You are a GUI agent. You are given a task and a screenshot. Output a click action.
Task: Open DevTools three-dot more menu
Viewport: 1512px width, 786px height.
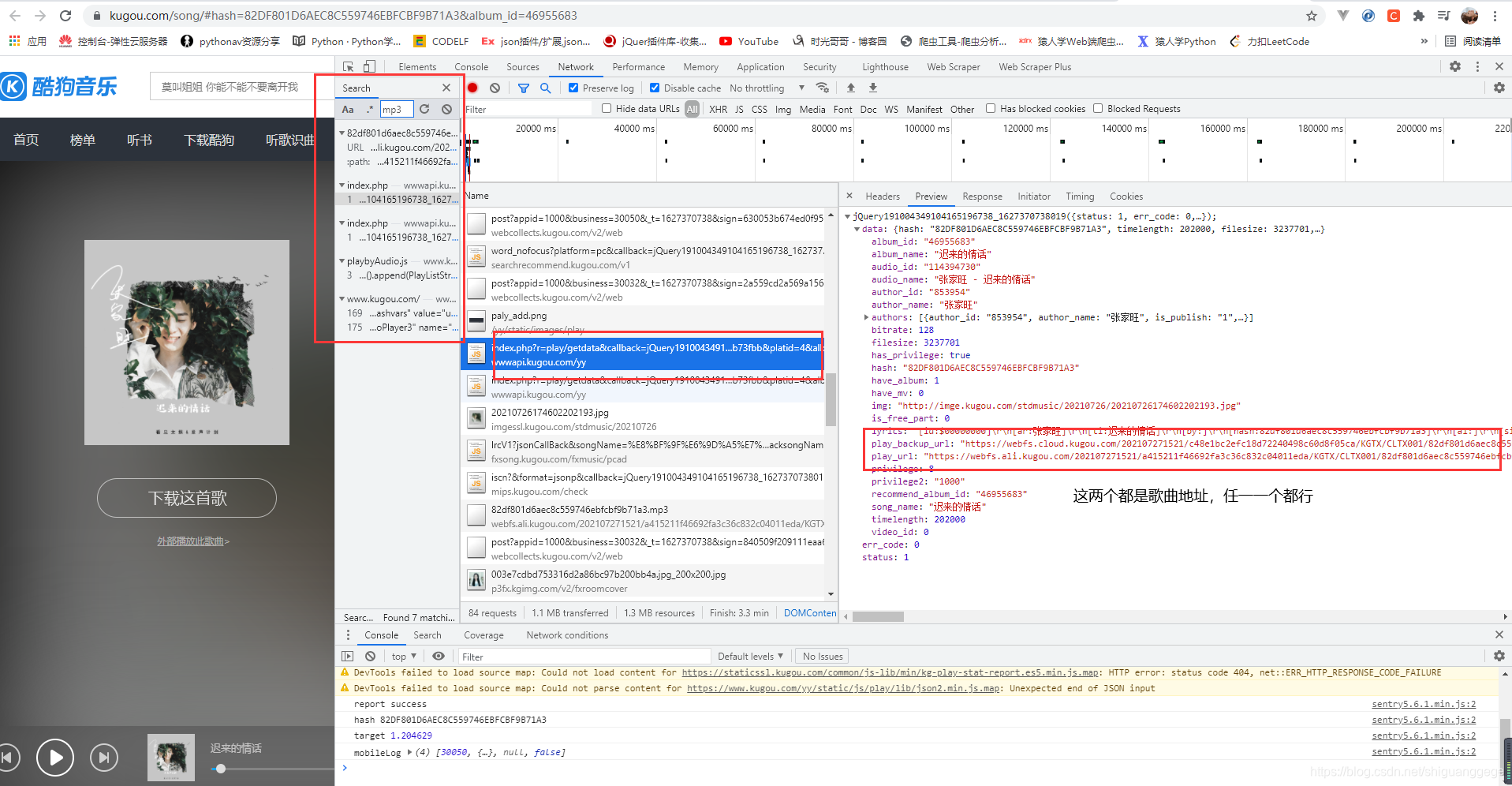(x=1477, y=67)
